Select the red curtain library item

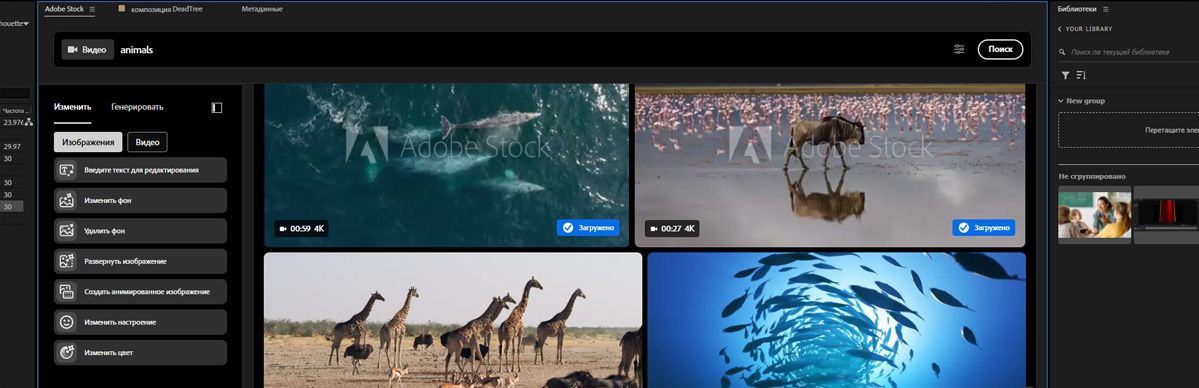[x=1166, y=214]
